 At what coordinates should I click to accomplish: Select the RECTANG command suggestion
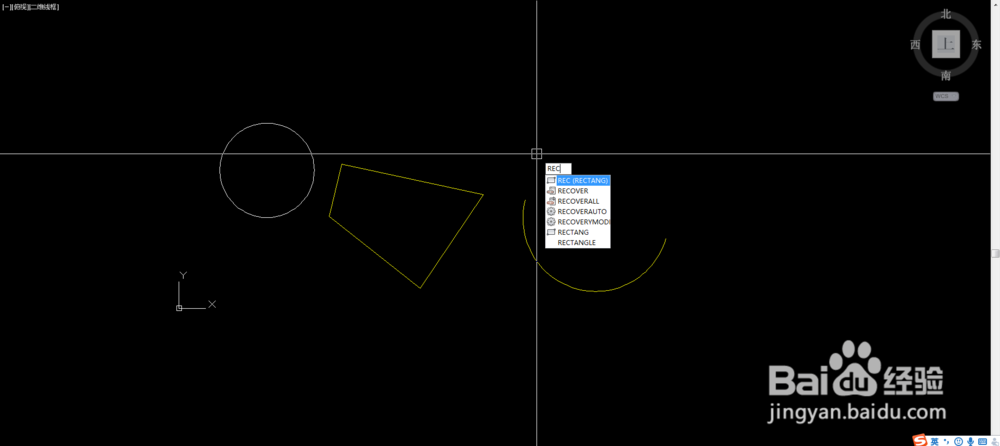click(x=578, y=232)
